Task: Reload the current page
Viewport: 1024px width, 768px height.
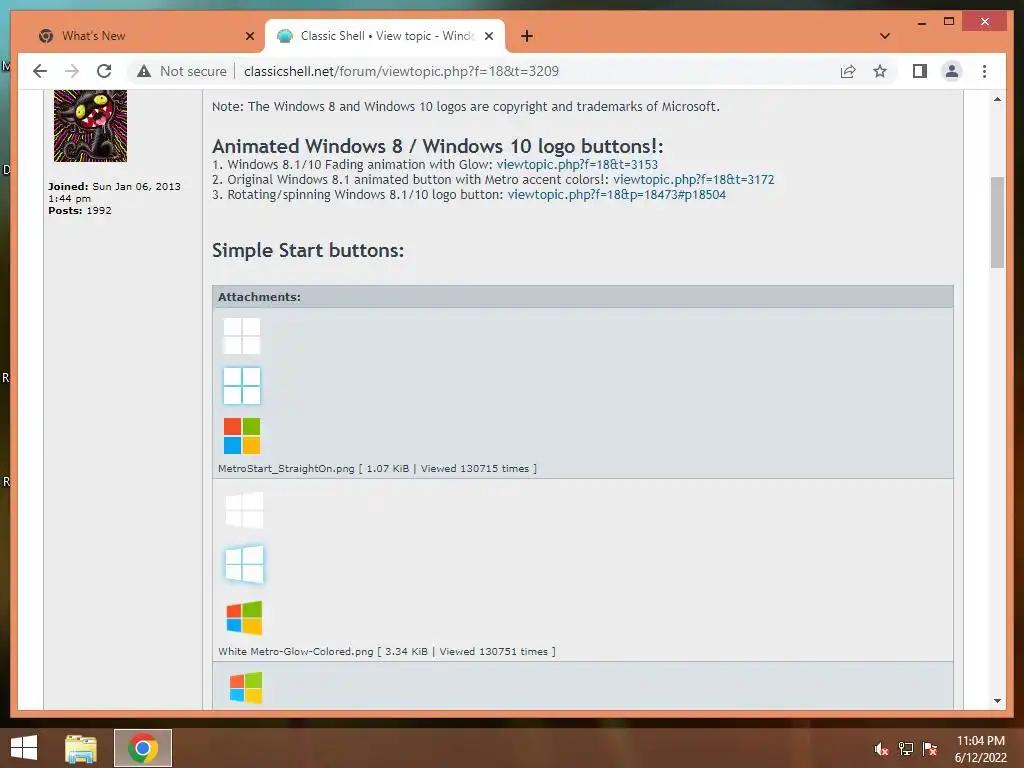Action: point(104,71)
